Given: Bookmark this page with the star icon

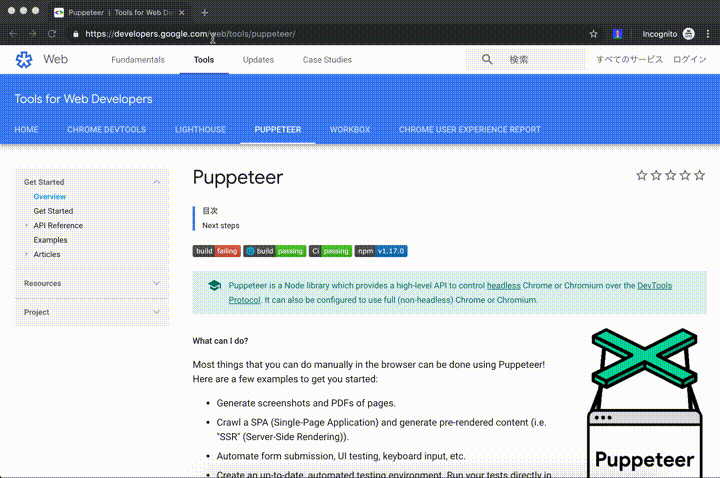Looking at the screenshot, I should tap(593, 34).
